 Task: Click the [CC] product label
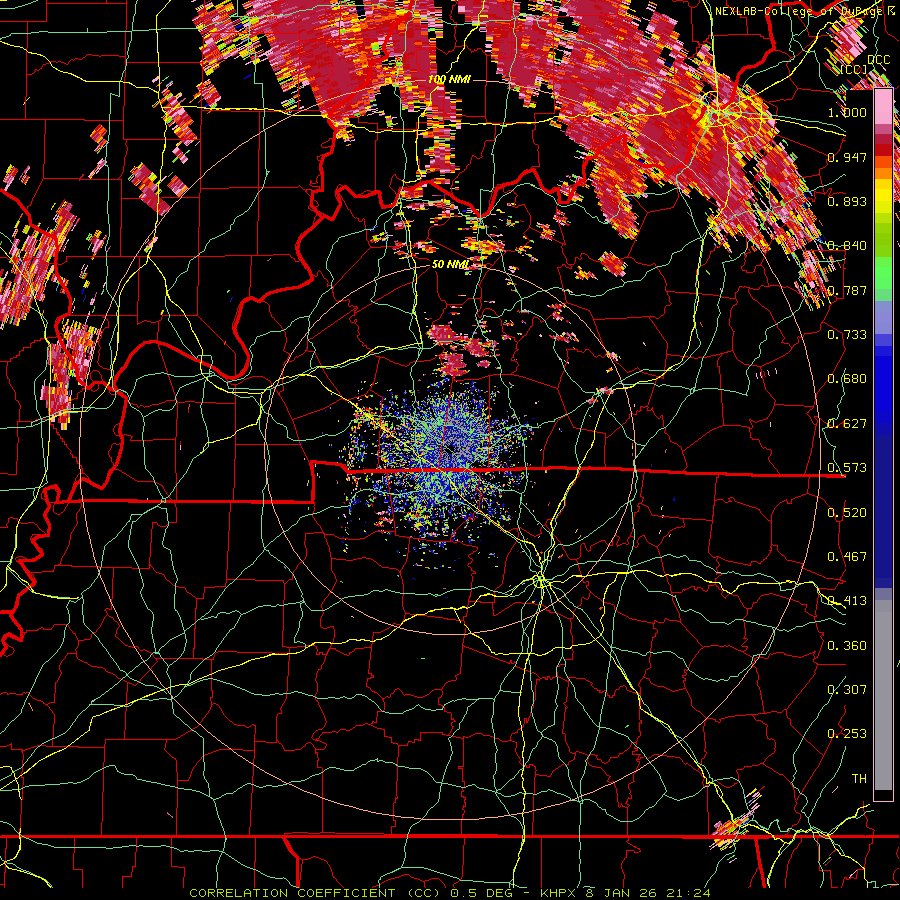pyautogui.click(x=854, y=70)
